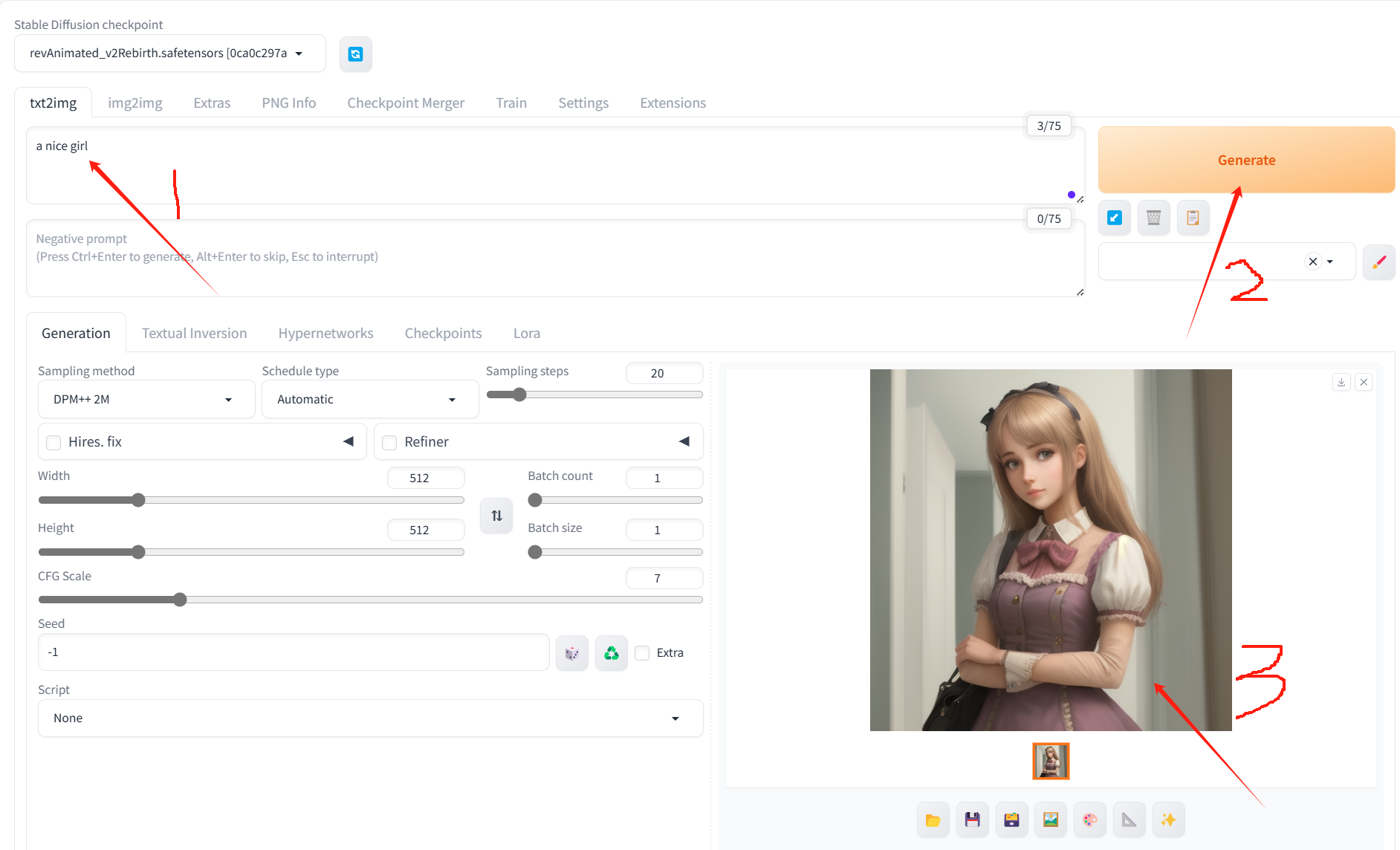Viewport: 1400px width, 850px height.
Task: Expand the Refiner section triangle
Action: click(x=684, y=441)
